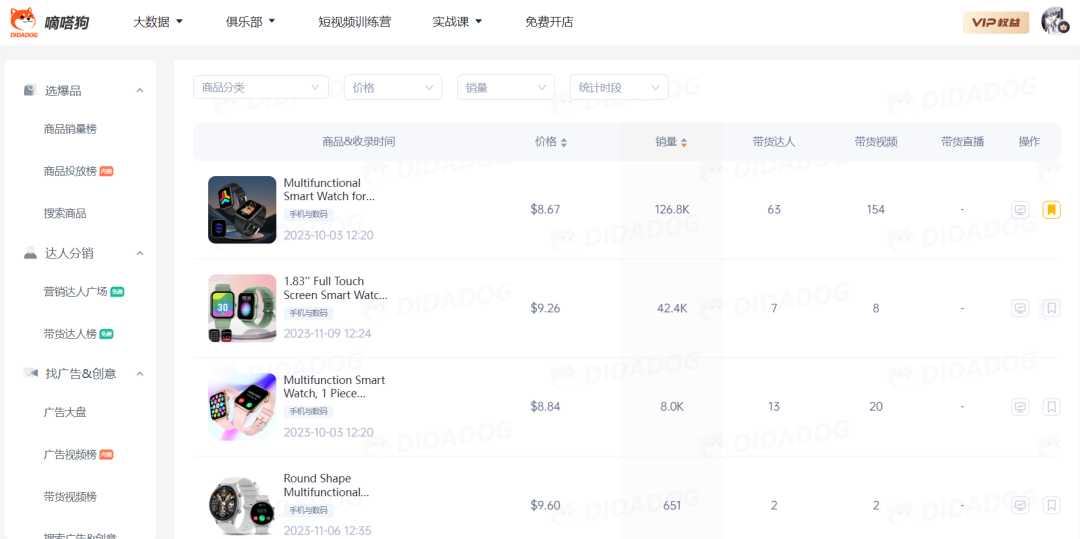1080x539 pixels.
Task: Open the 价格 filter dropdown
Action: [393, 87]
